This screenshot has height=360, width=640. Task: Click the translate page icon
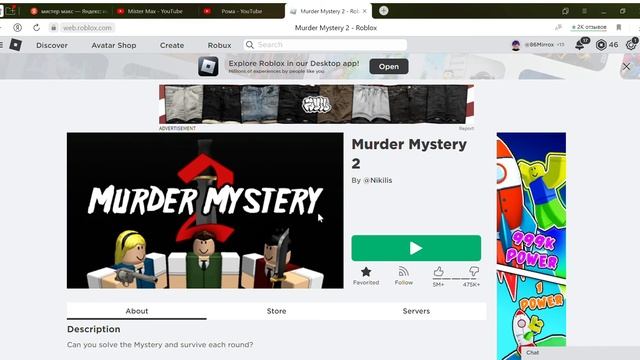pyautogui.click(x=558, y=27)
